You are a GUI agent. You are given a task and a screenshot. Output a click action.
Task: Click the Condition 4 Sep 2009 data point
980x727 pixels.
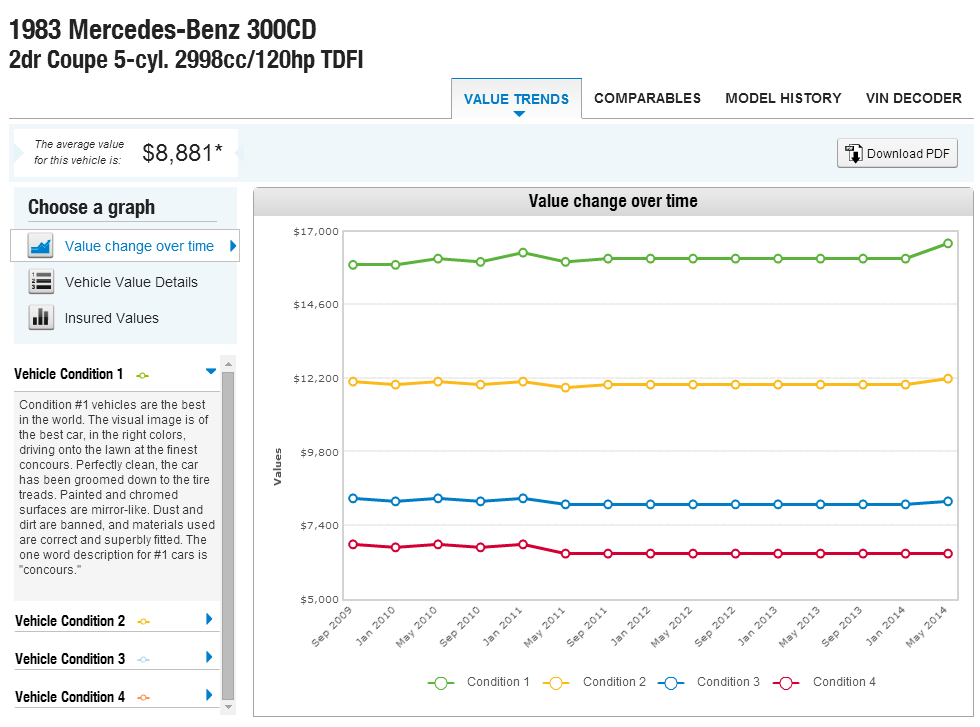tap(353, 544)
